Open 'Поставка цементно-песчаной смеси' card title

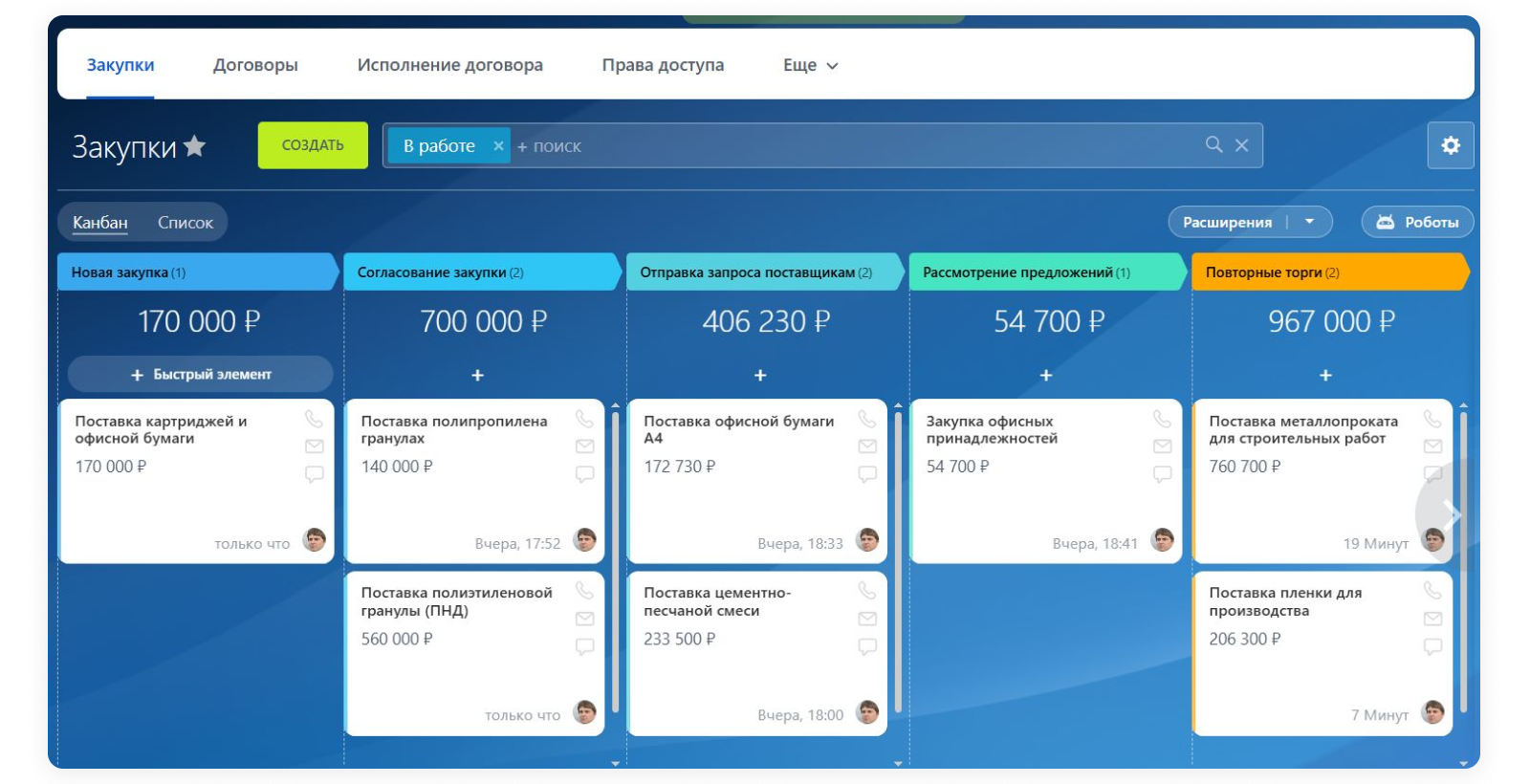[x=717, y=601]
